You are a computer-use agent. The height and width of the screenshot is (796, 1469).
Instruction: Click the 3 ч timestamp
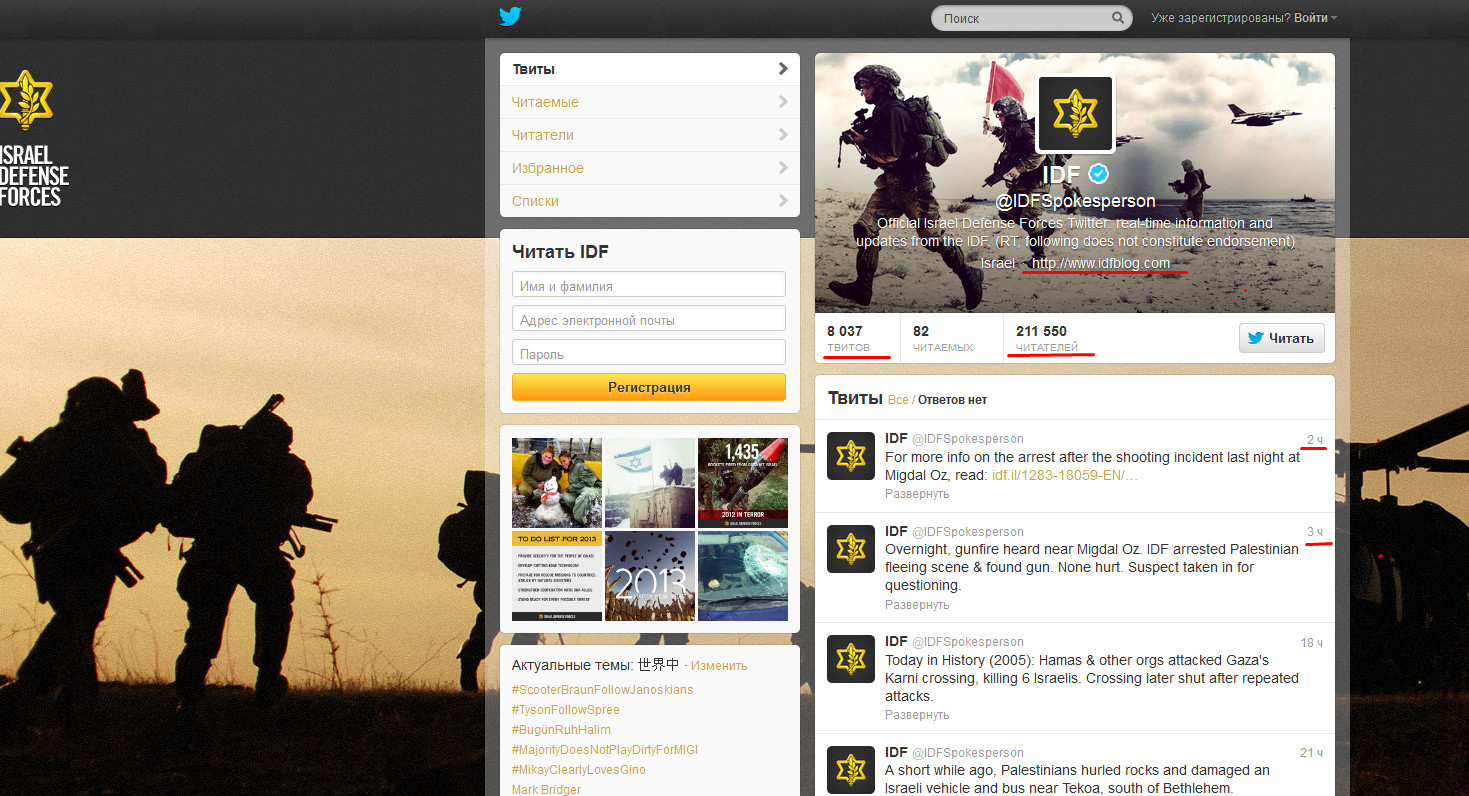tap(1315, 532)
